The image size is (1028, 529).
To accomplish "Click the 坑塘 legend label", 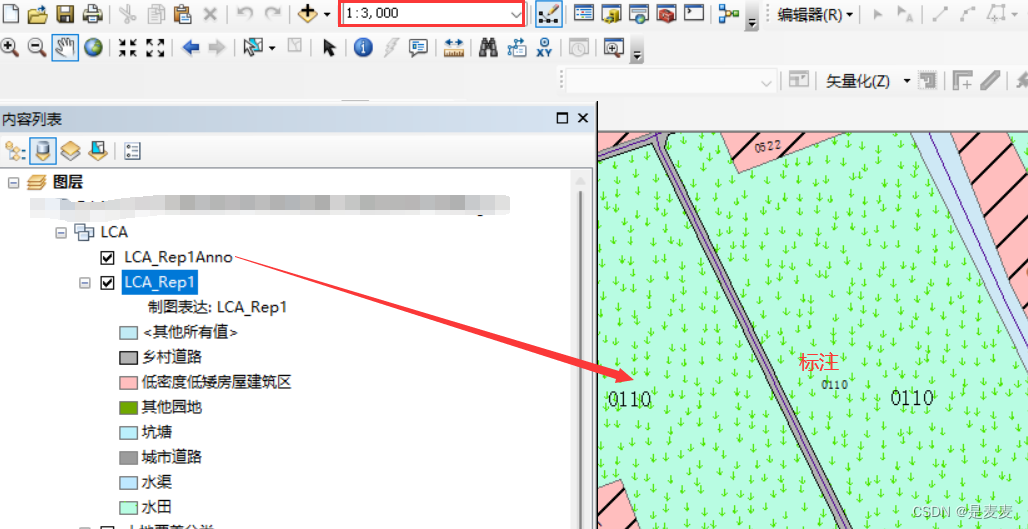I will [x=157, y=433].
